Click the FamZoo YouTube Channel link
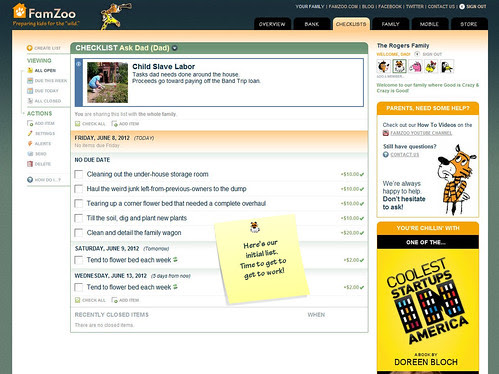 (421, 133)
